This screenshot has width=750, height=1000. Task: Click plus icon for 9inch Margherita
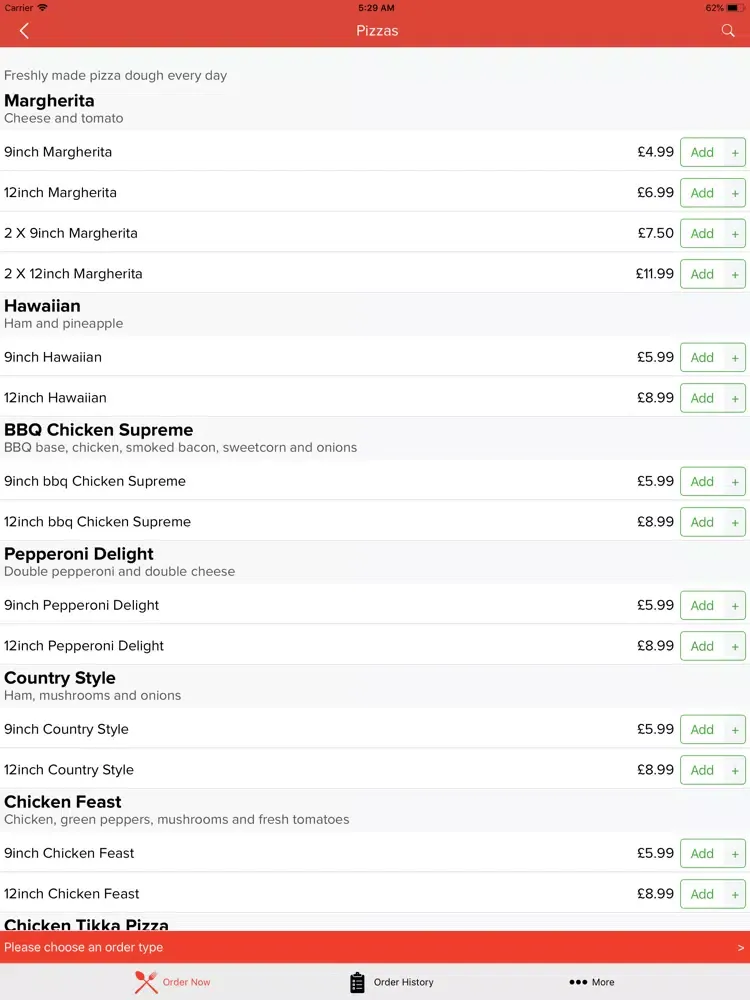tap(735, 152)
